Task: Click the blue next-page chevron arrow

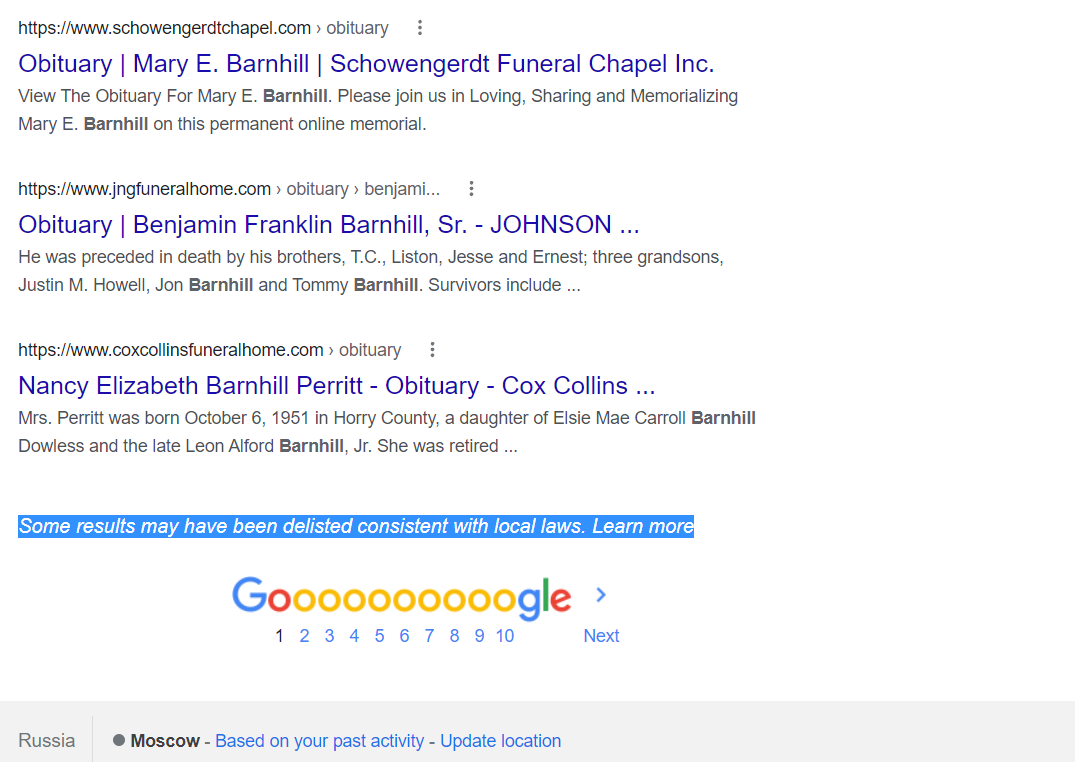Action: tap(601, 595)
